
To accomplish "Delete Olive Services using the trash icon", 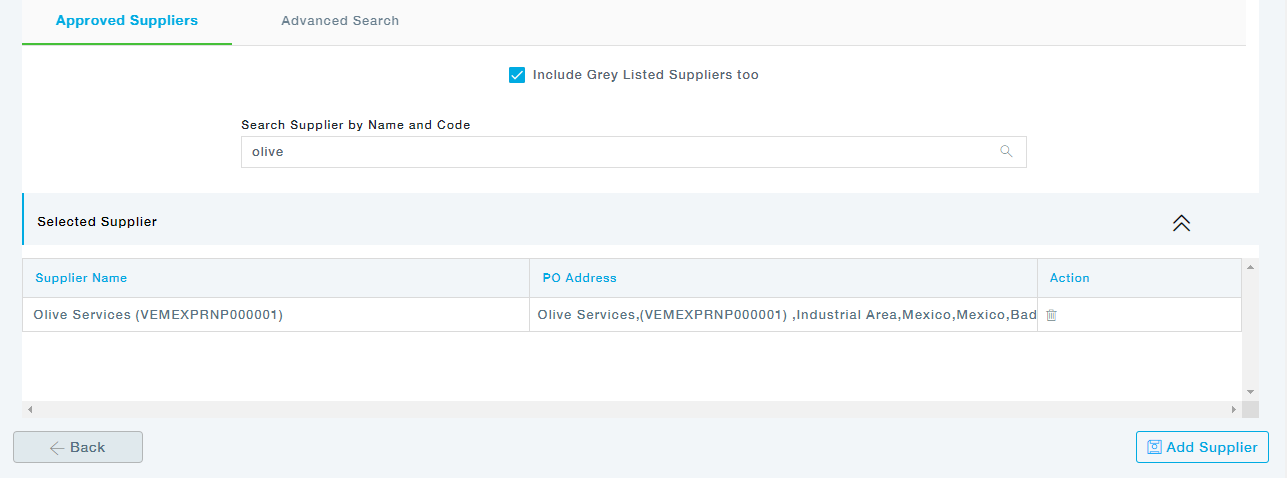I will click(x=1051, y=315).
